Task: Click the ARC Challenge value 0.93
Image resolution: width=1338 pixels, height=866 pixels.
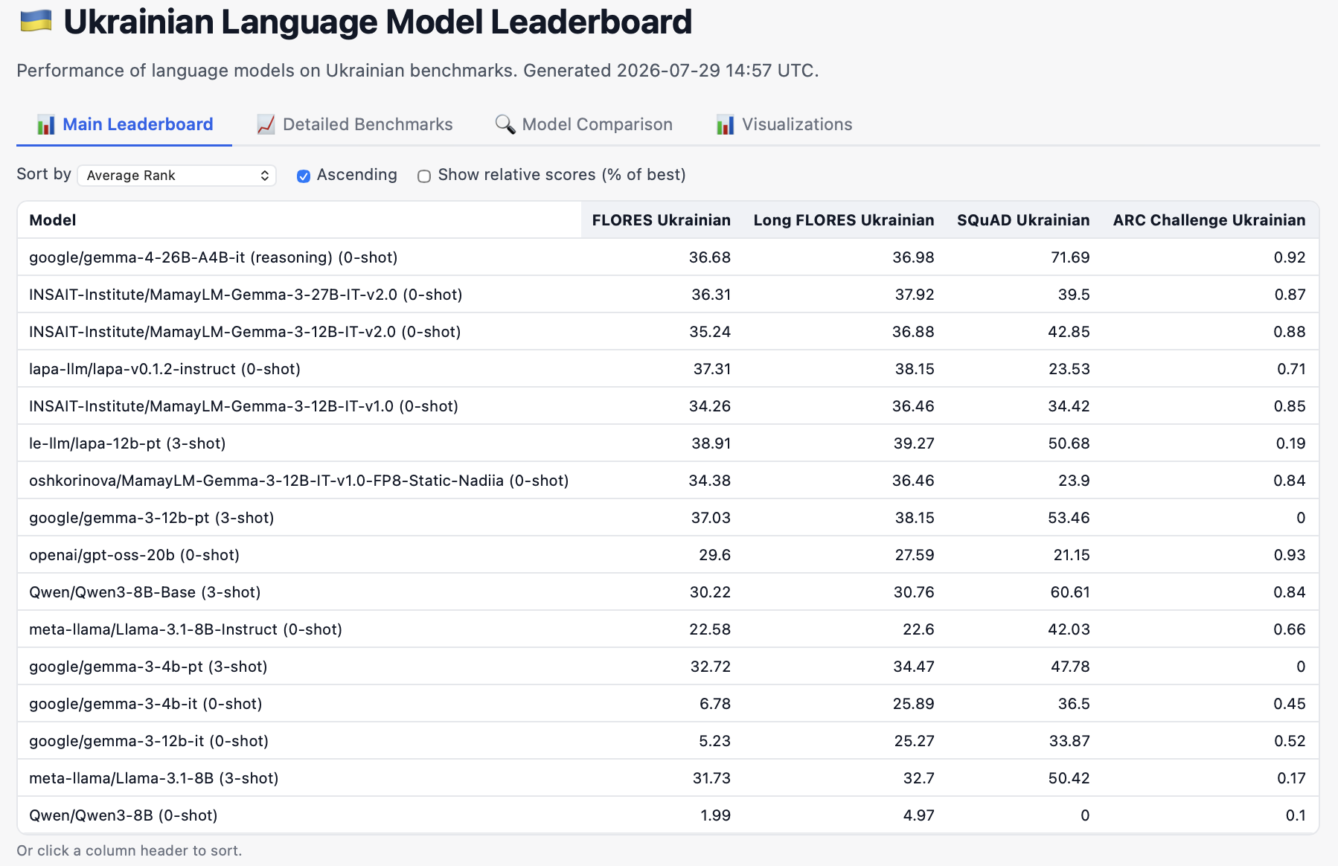Action: point(1290,555)
